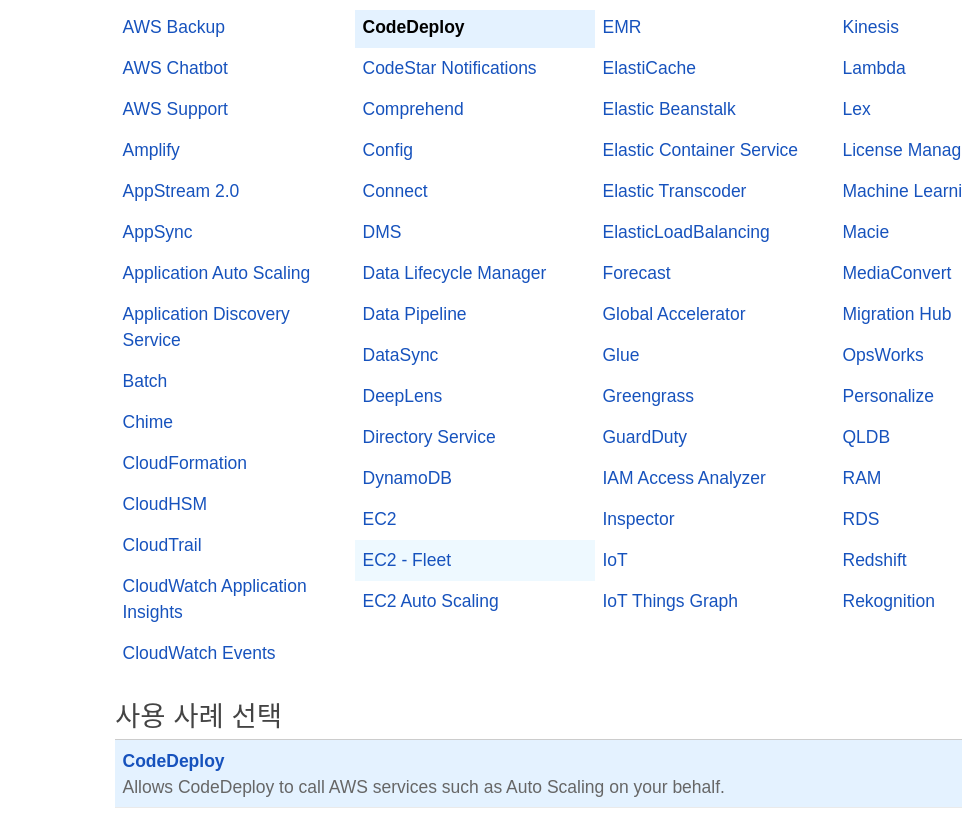Select the QLDB service

click(866, 437)
